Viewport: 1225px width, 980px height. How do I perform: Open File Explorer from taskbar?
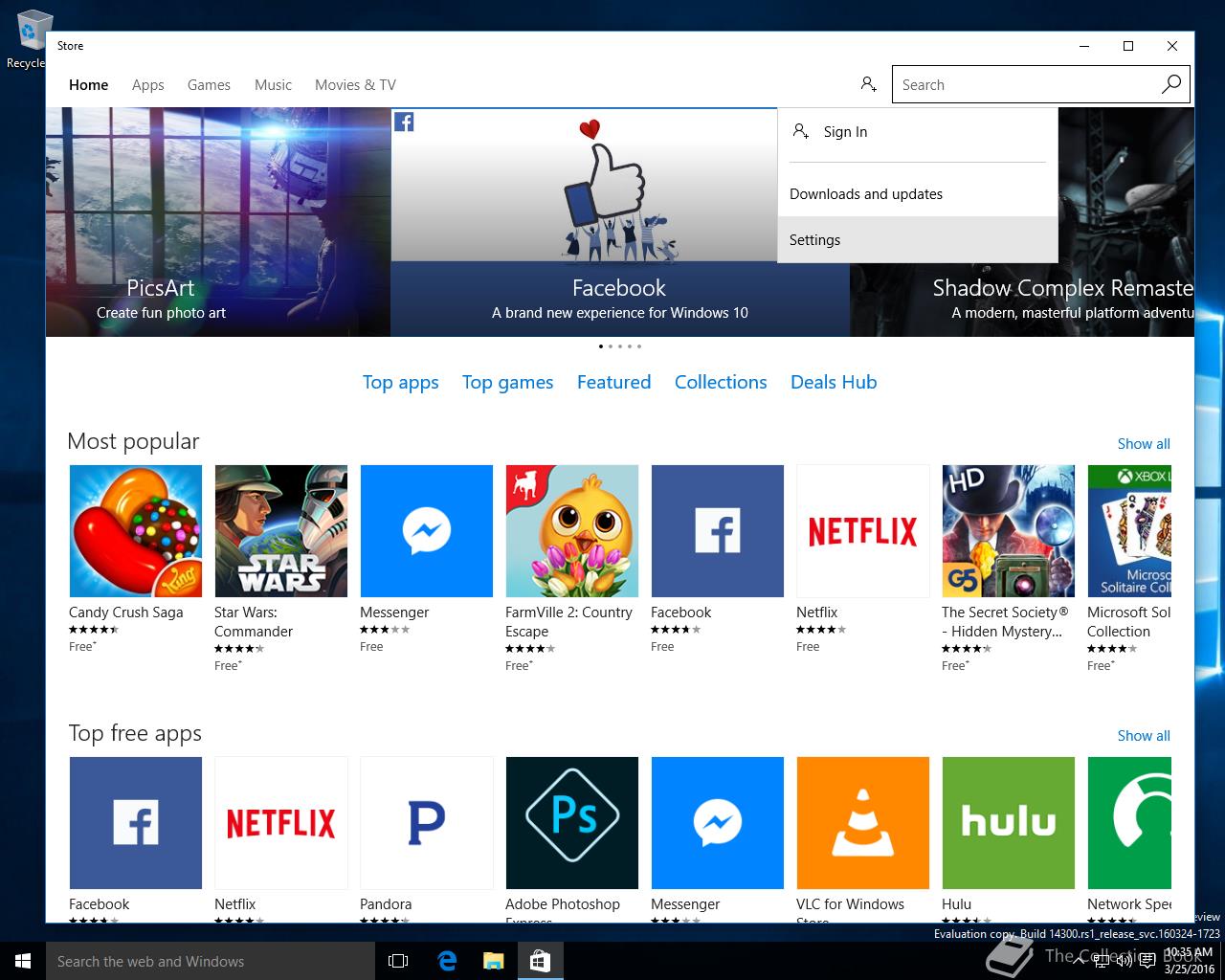(493, 961)
